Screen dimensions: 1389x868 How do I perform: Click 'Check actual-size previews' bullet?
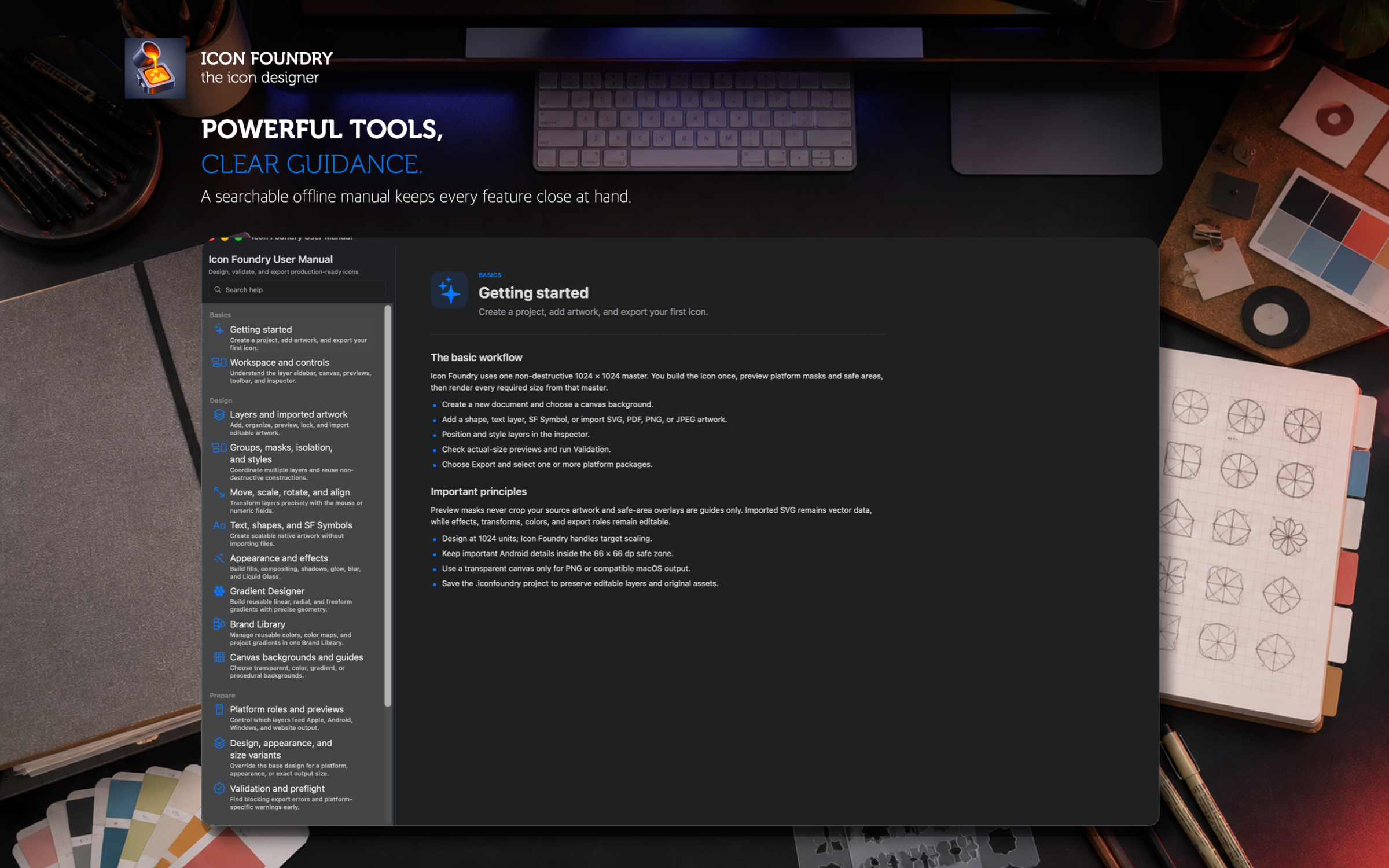(526, 449)
